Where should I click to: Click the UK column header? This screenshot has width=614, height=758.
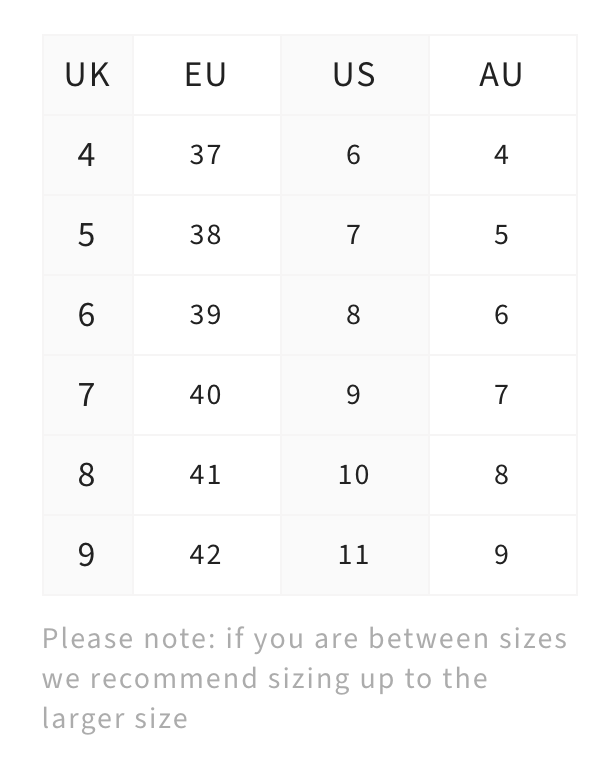point(87,75)
